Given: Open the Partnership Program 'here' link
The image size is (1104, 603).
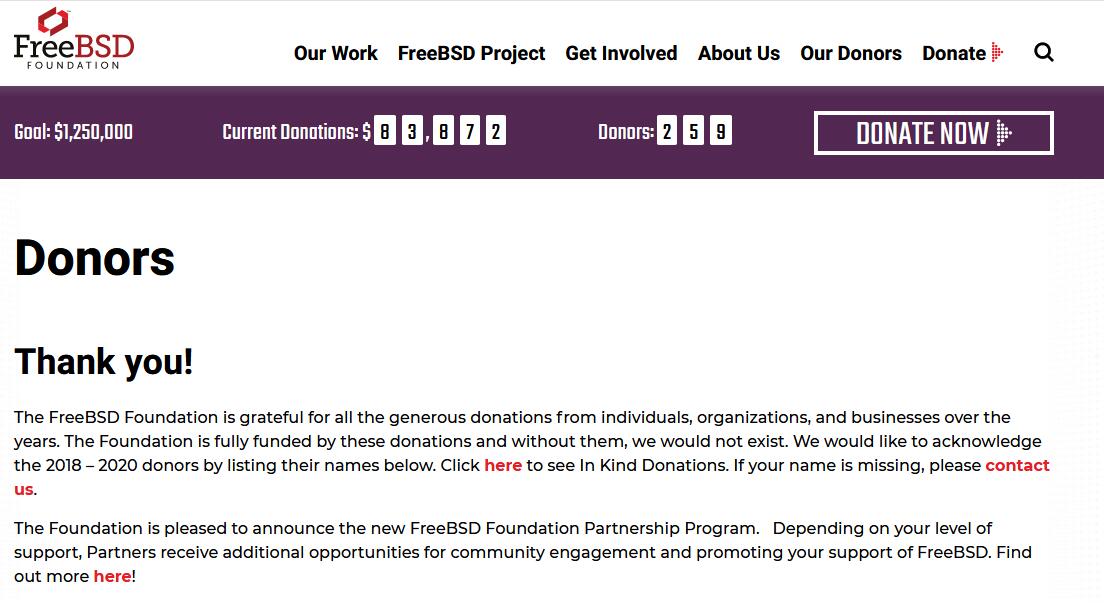Looking at the screenshot, I should coord(112,576).
